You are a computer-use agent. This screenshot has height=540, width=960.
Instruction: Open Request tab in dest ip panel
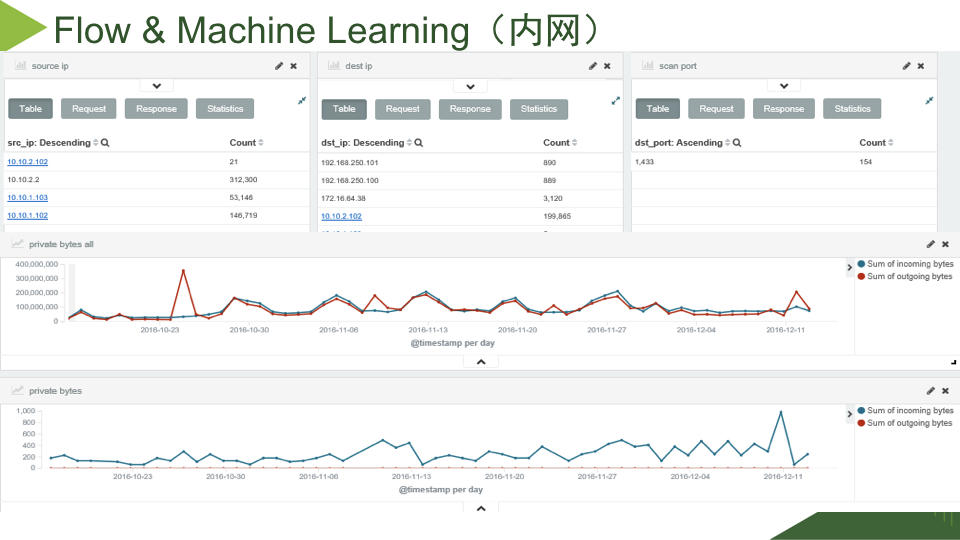tap(402, 108)
